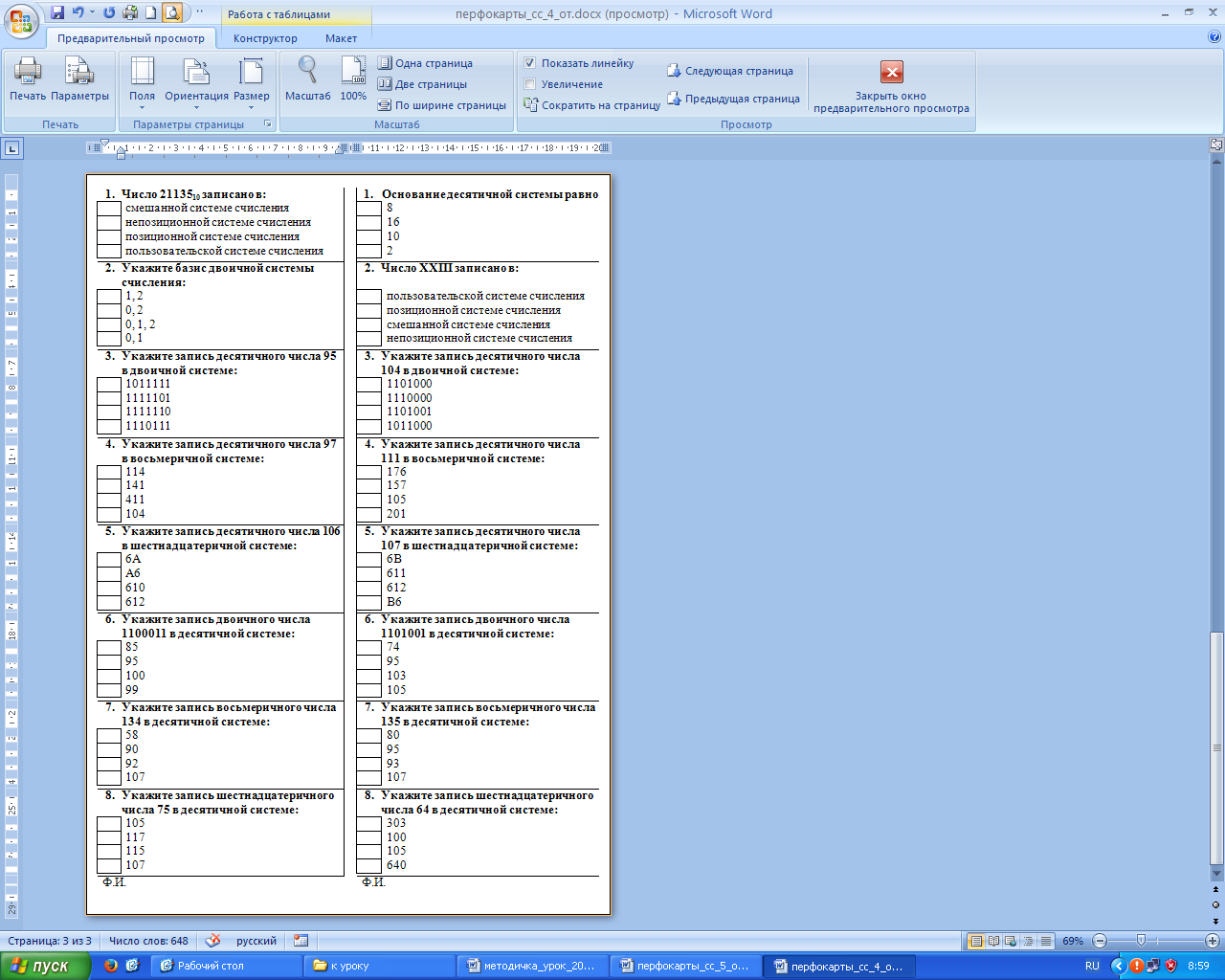Click scrollbar down arrow
1225x980 pixels.
[x=1216, y=873]
